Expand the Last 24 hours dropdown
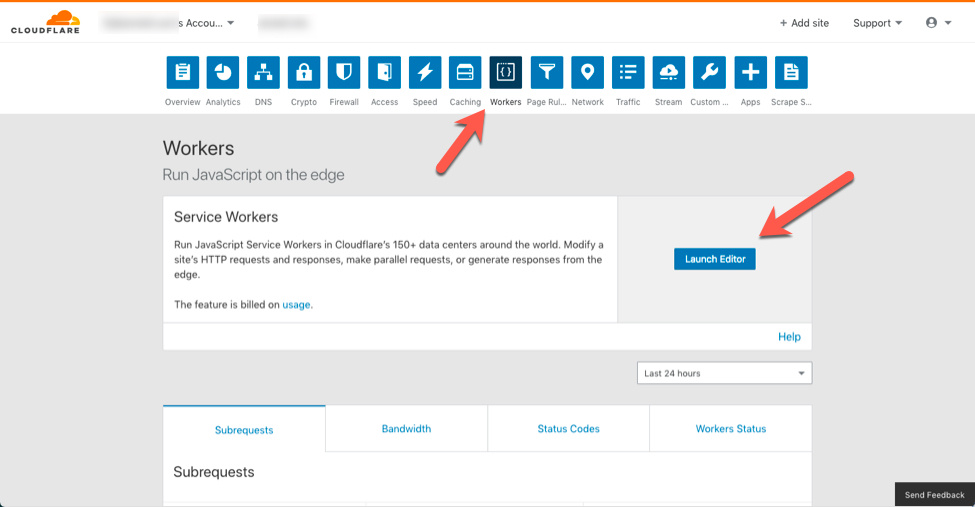This screenshot has height=507, width=975. [x=724, y=373]
